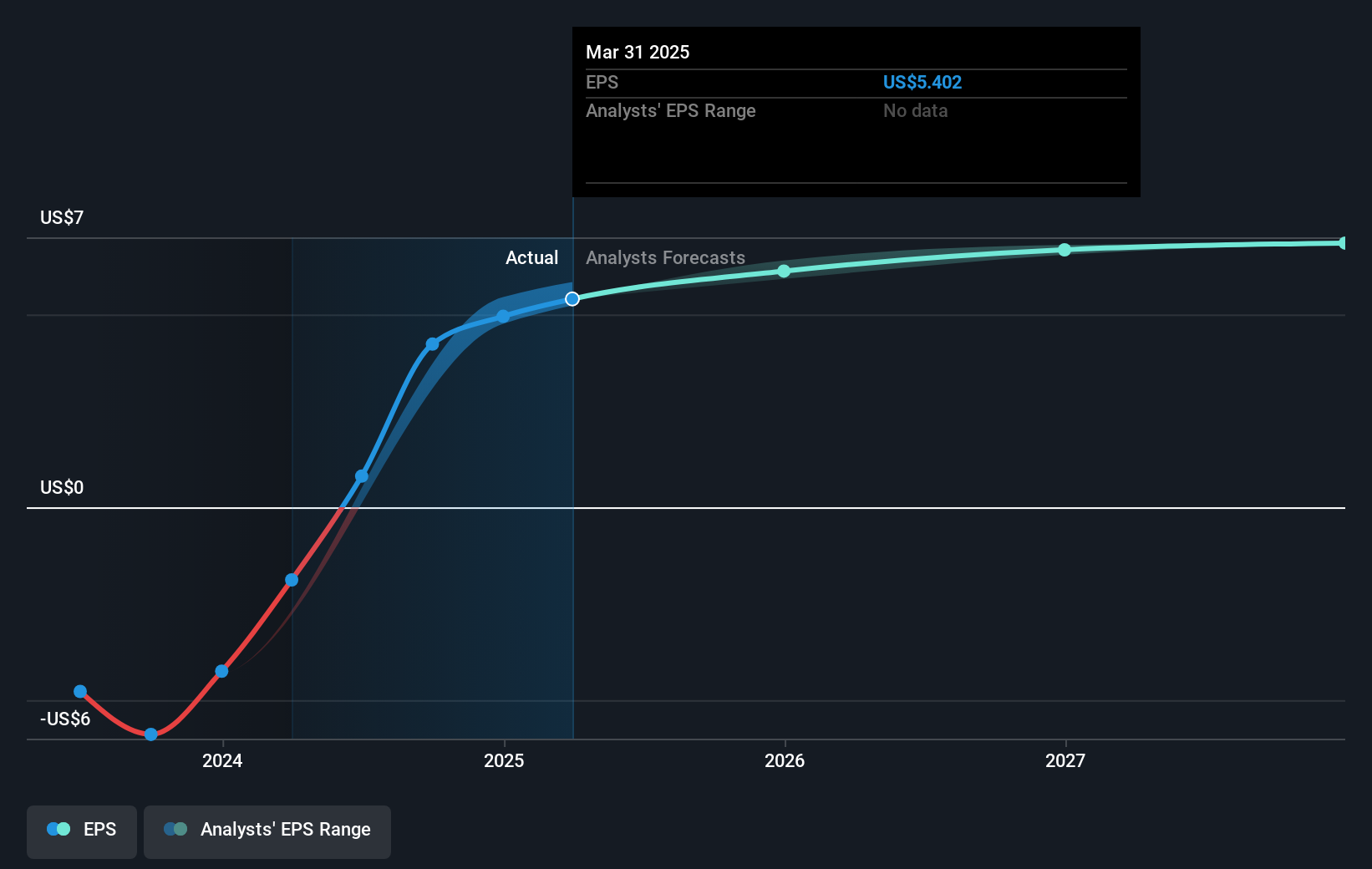This screenshot has height=869, width=1372.
Task: Select the EPS data point at 2025 start
Action: click(503, 317)
